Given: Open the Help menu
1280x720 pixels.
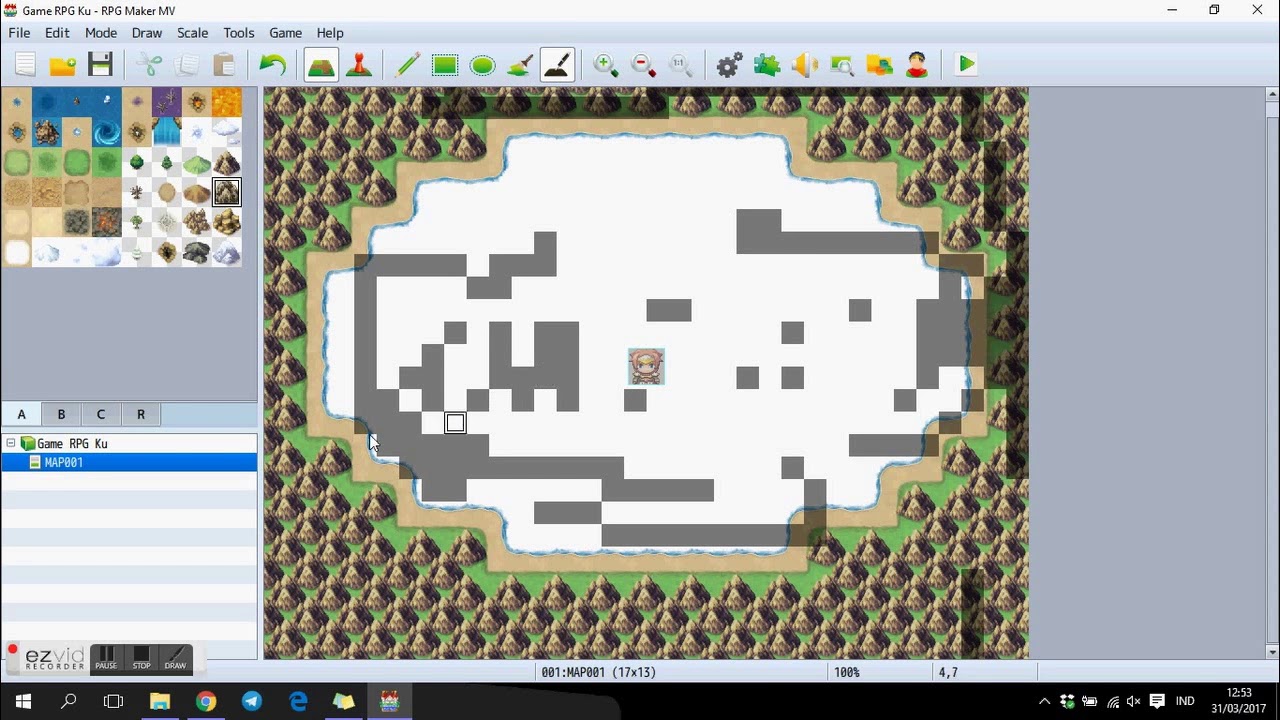Looking at the screenshot, I should [x=330, y=33].
